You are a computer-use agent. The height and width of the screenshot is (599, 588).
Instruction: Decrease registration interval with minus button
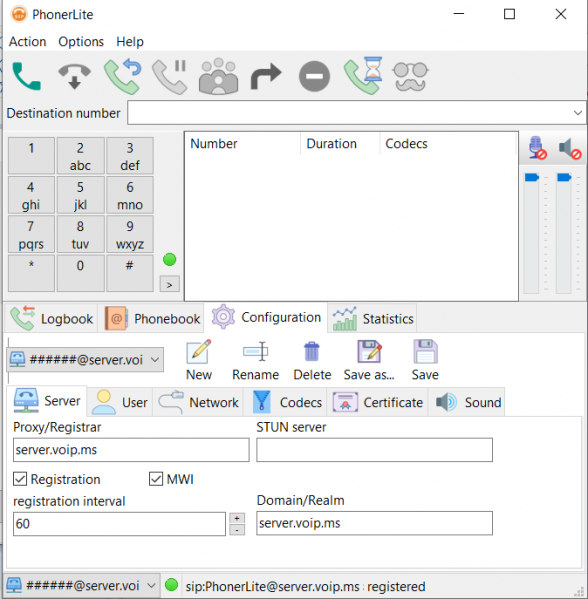click(237, 530)
